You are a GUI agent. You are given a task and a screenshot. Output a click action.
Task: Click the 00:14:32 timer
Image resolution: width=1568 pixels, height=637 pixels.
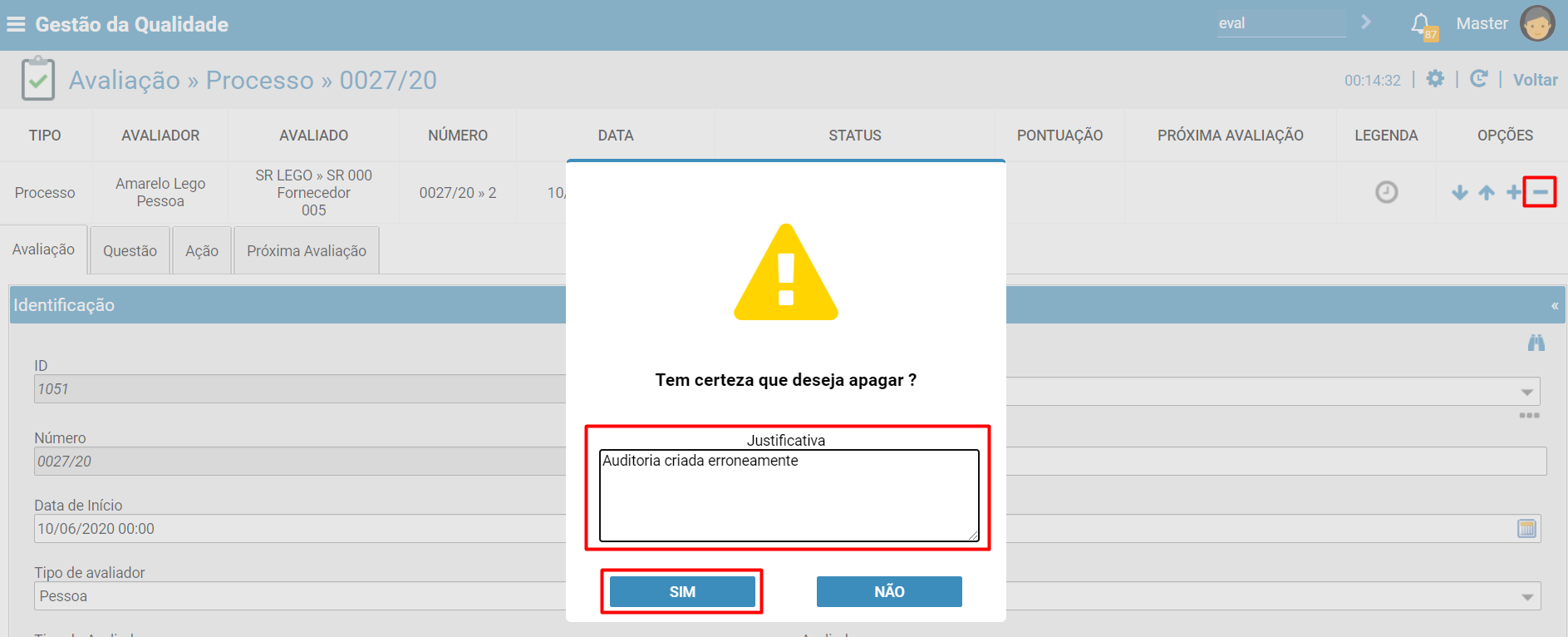coord(1373,80)
